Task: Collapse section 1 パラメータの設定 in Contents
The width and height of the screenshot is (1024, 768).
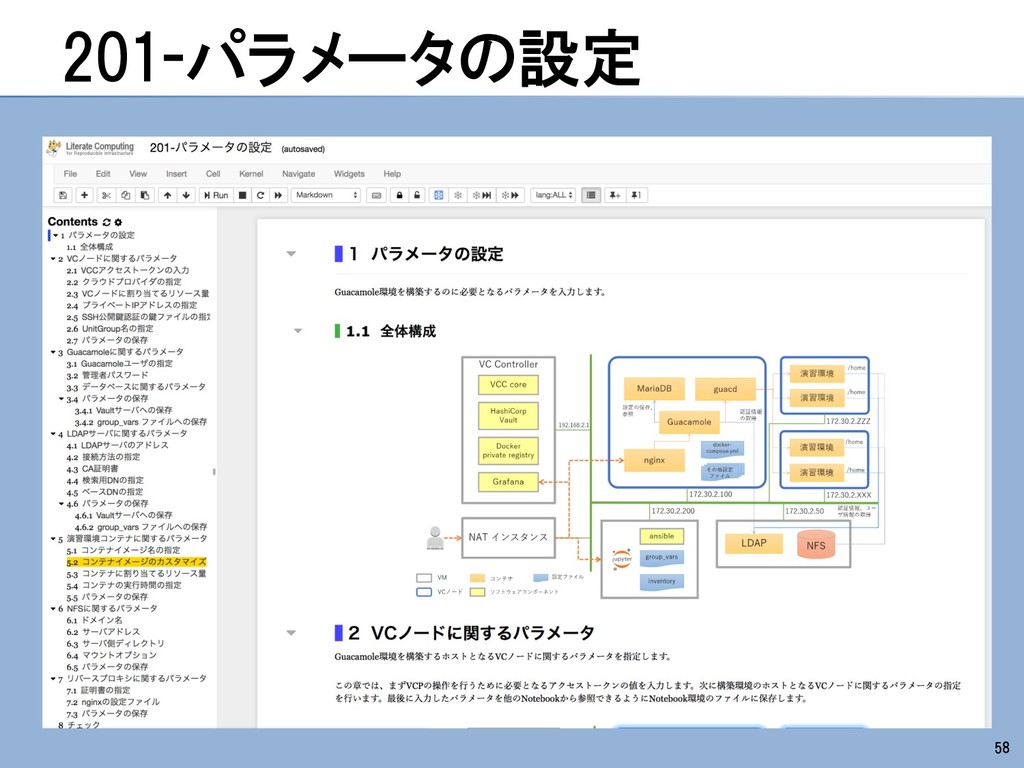Action: coord(56,235)
